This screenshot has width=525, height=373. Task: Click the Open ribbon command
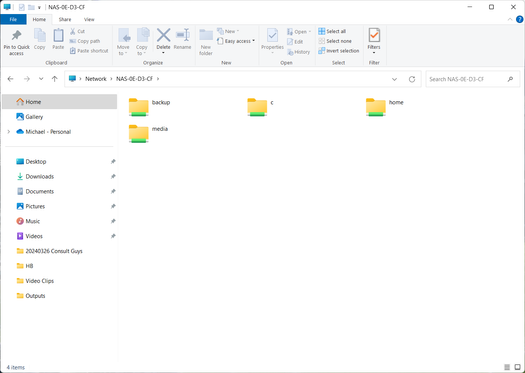299,32
